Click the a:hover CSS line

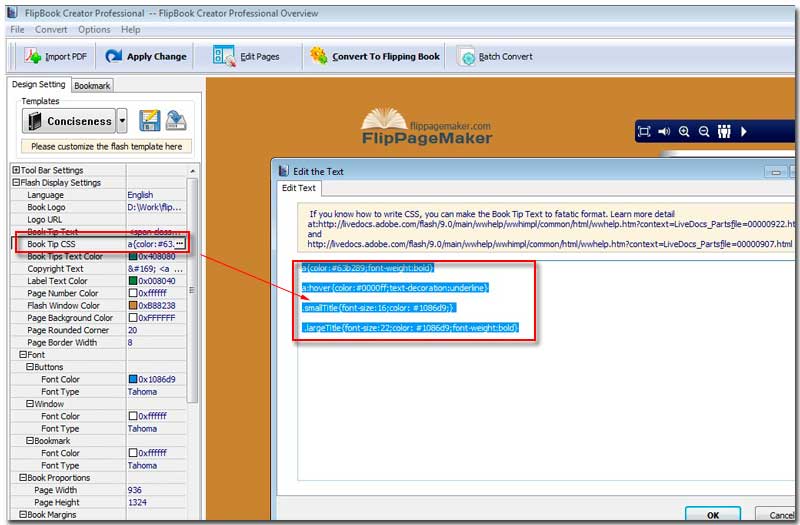tap(395, 288)
